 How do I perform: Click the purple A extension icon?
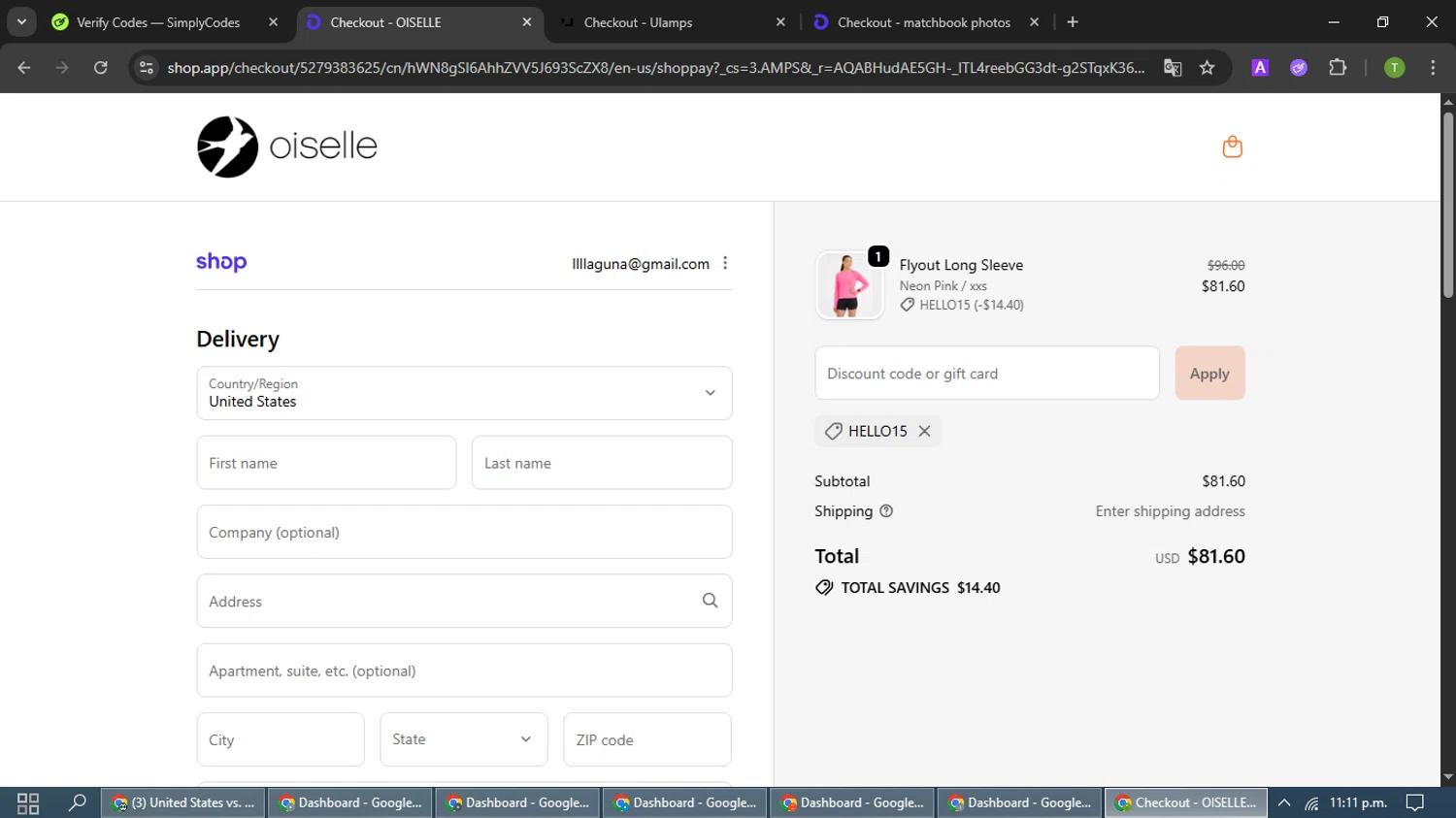(1260, 67)
